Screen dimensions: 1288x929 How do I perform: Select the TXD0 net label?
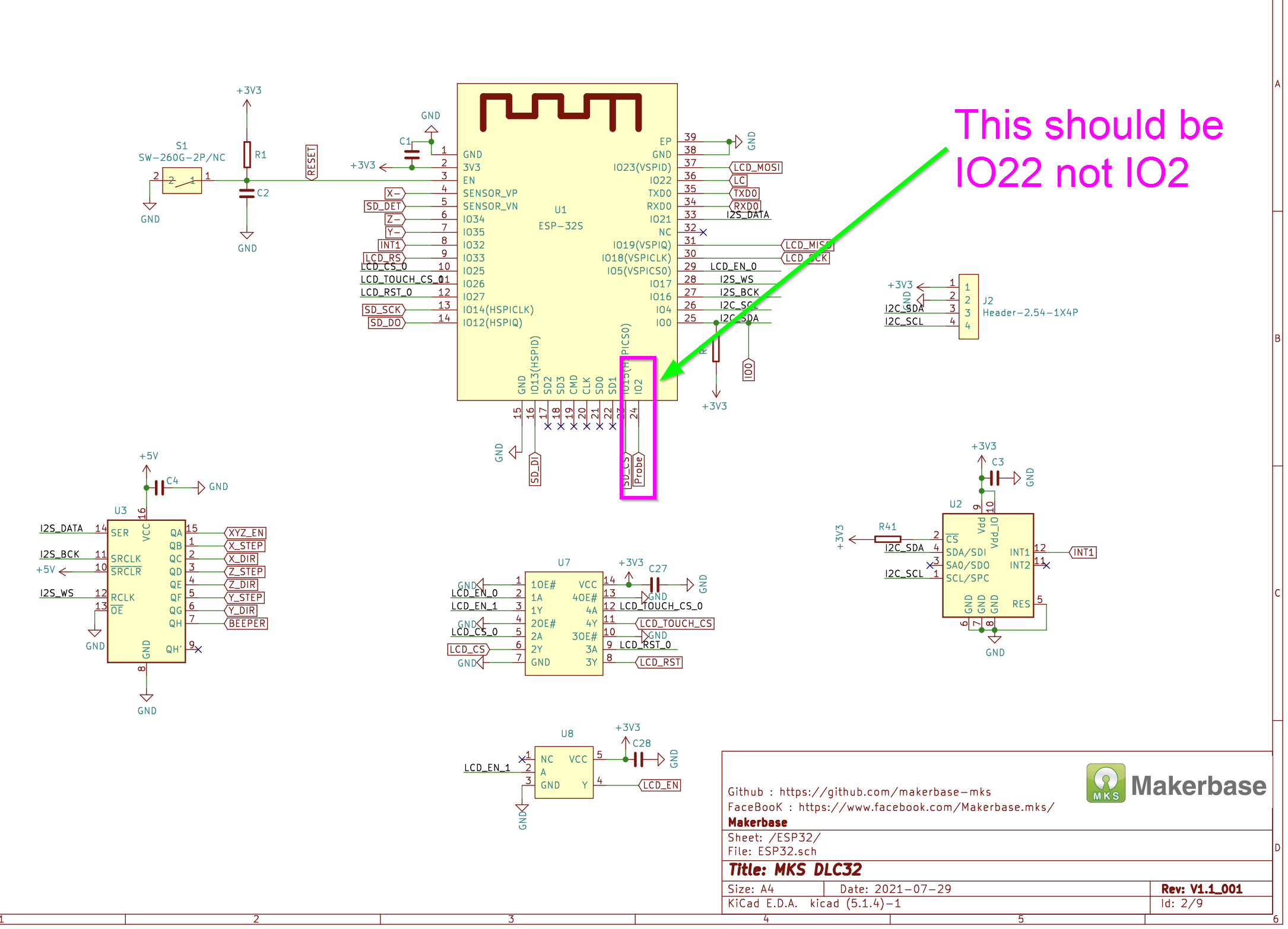pos(744,193)
